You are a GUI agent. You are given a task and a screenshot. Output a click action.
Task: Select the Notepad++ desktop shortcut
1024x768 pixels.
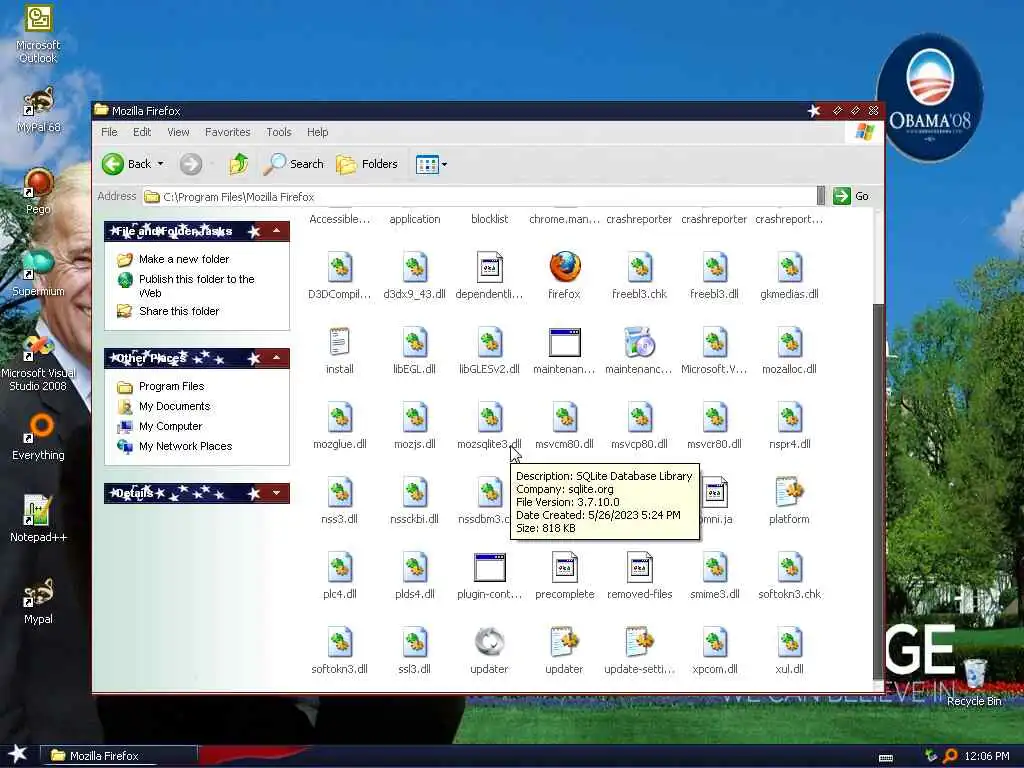pos(38,519)
